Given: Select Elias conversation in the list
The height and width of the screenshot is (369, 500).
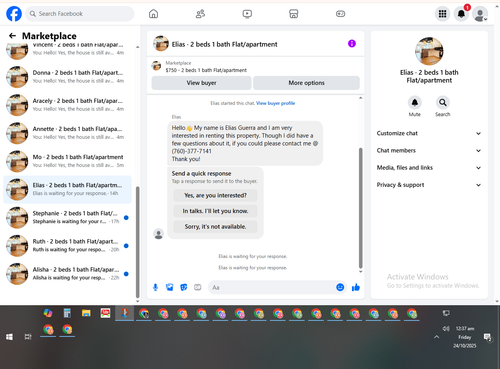Looking at the screenshot, I should tap(68, 189).
